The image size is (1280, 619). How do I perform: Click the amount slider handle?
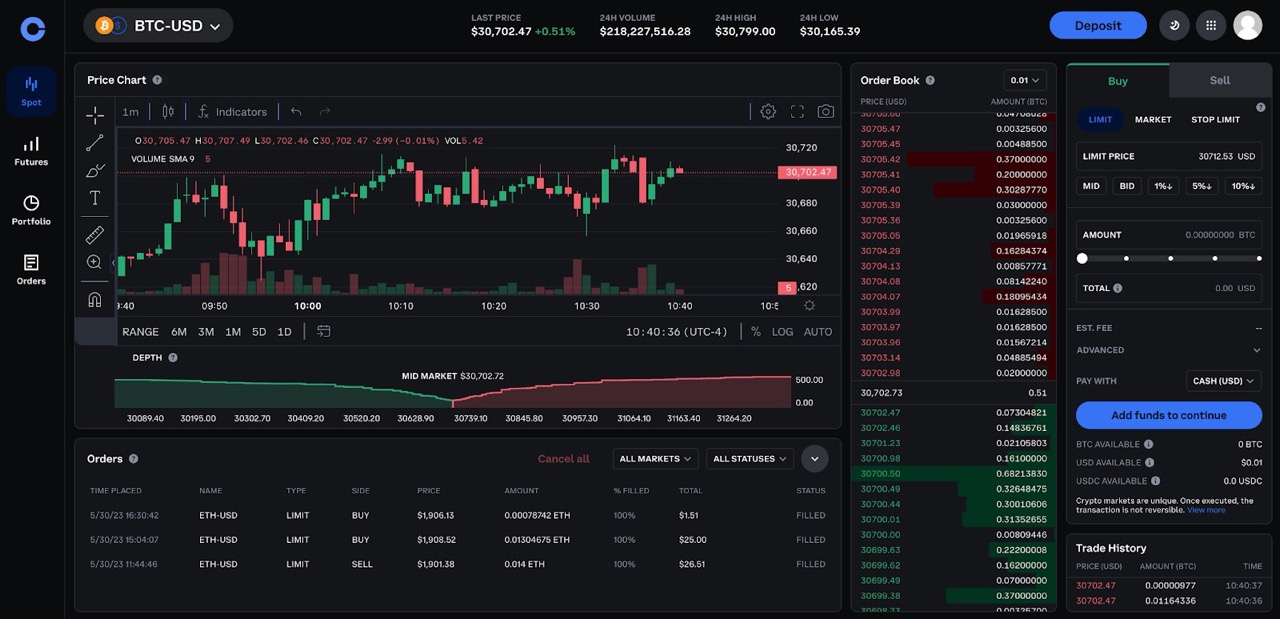(x=1082, y=259)
